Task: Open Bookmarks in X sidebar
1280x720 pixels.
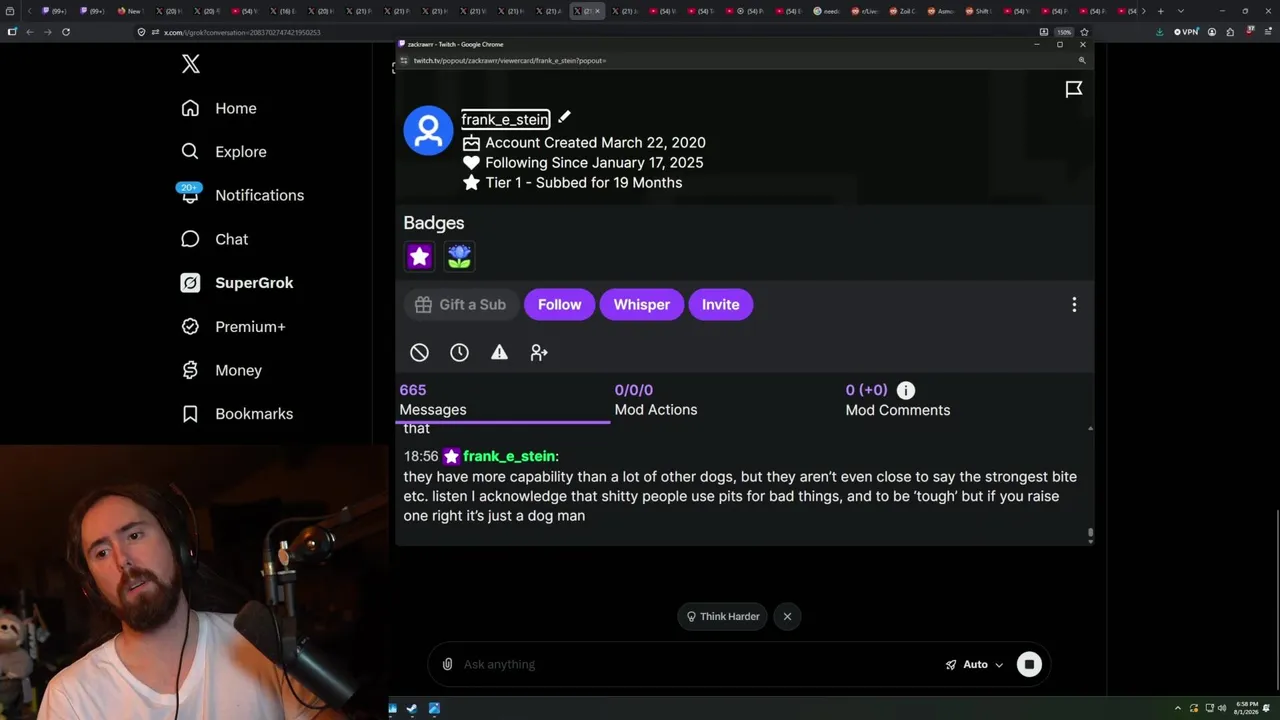Action: [x=237, y=414]
